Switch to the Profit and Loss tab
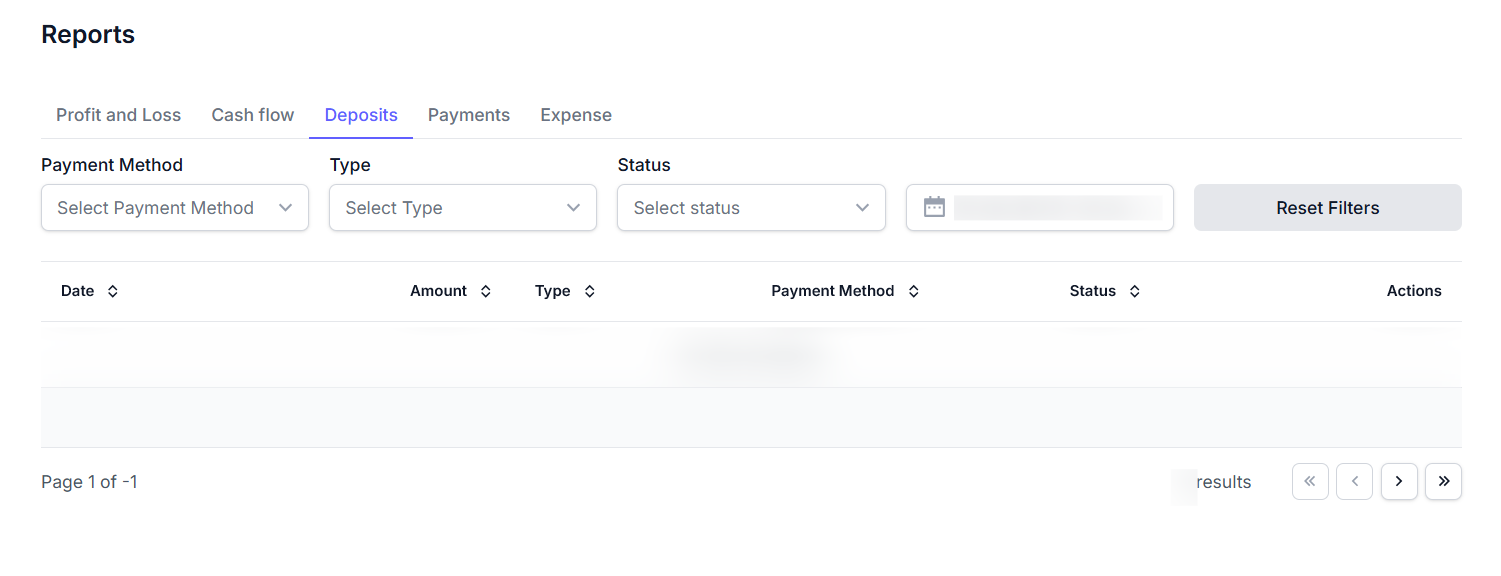 coord(118,115)
